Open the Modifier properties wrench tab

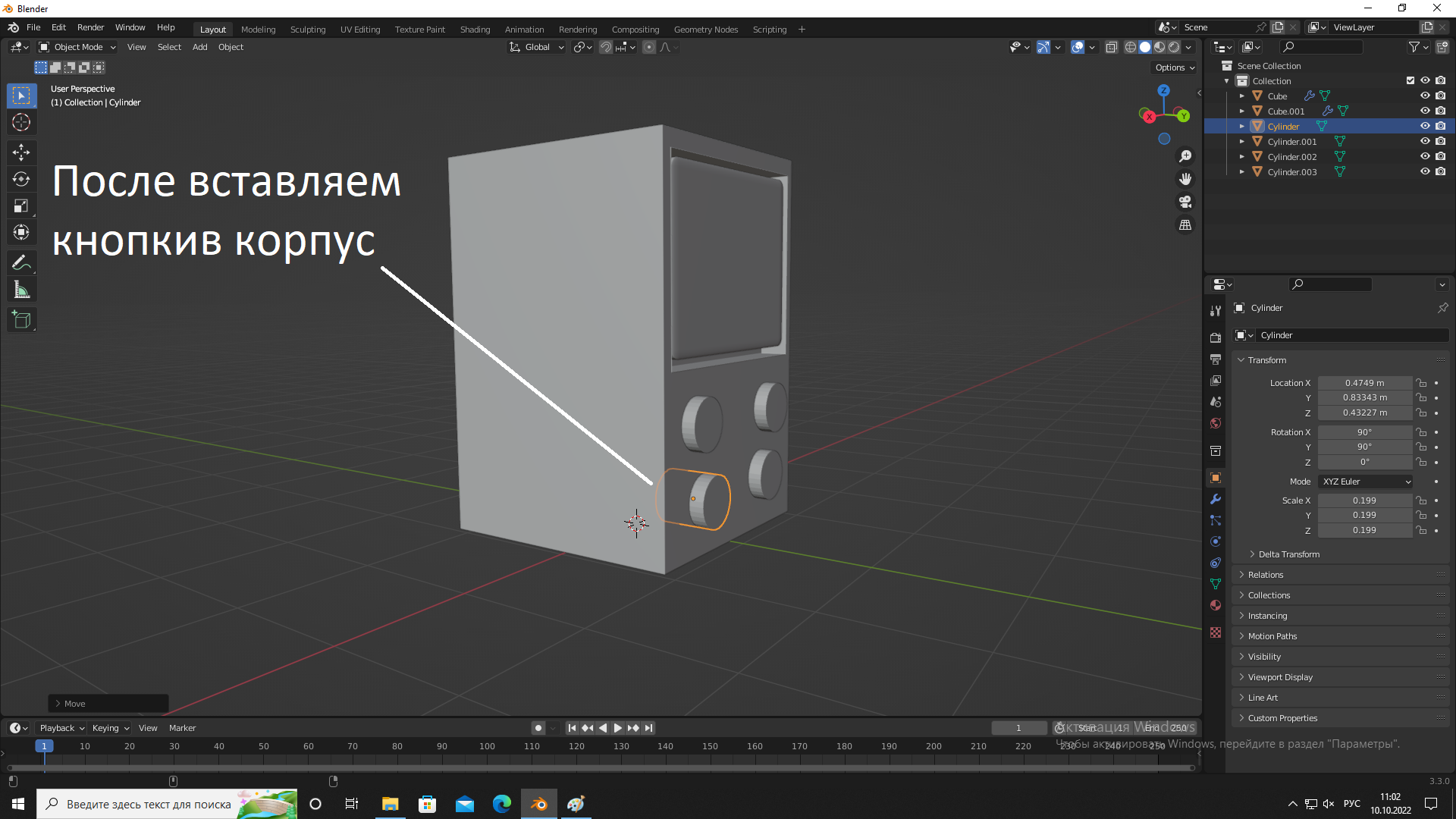(x=1216, y=499)
